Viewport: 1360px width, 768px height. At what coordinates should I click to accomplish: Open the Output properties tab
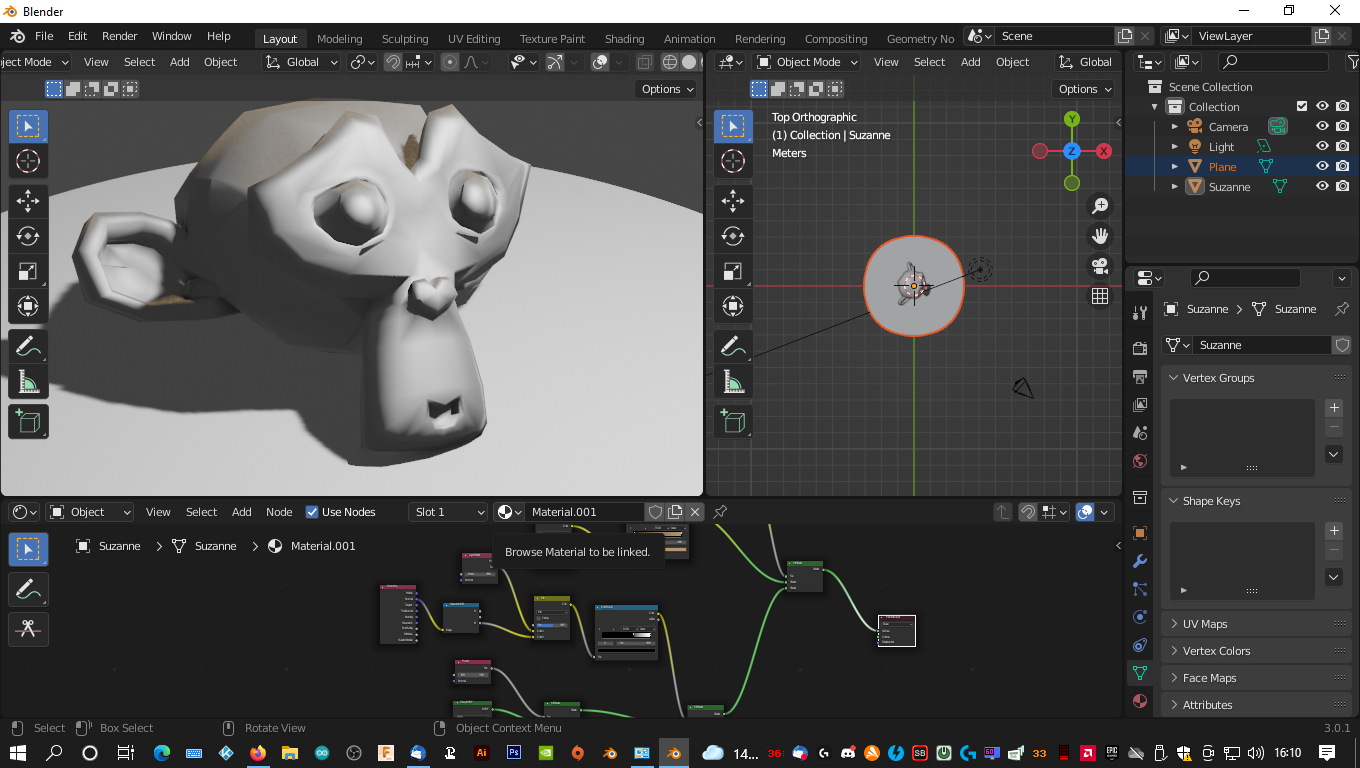point(1140,376)
